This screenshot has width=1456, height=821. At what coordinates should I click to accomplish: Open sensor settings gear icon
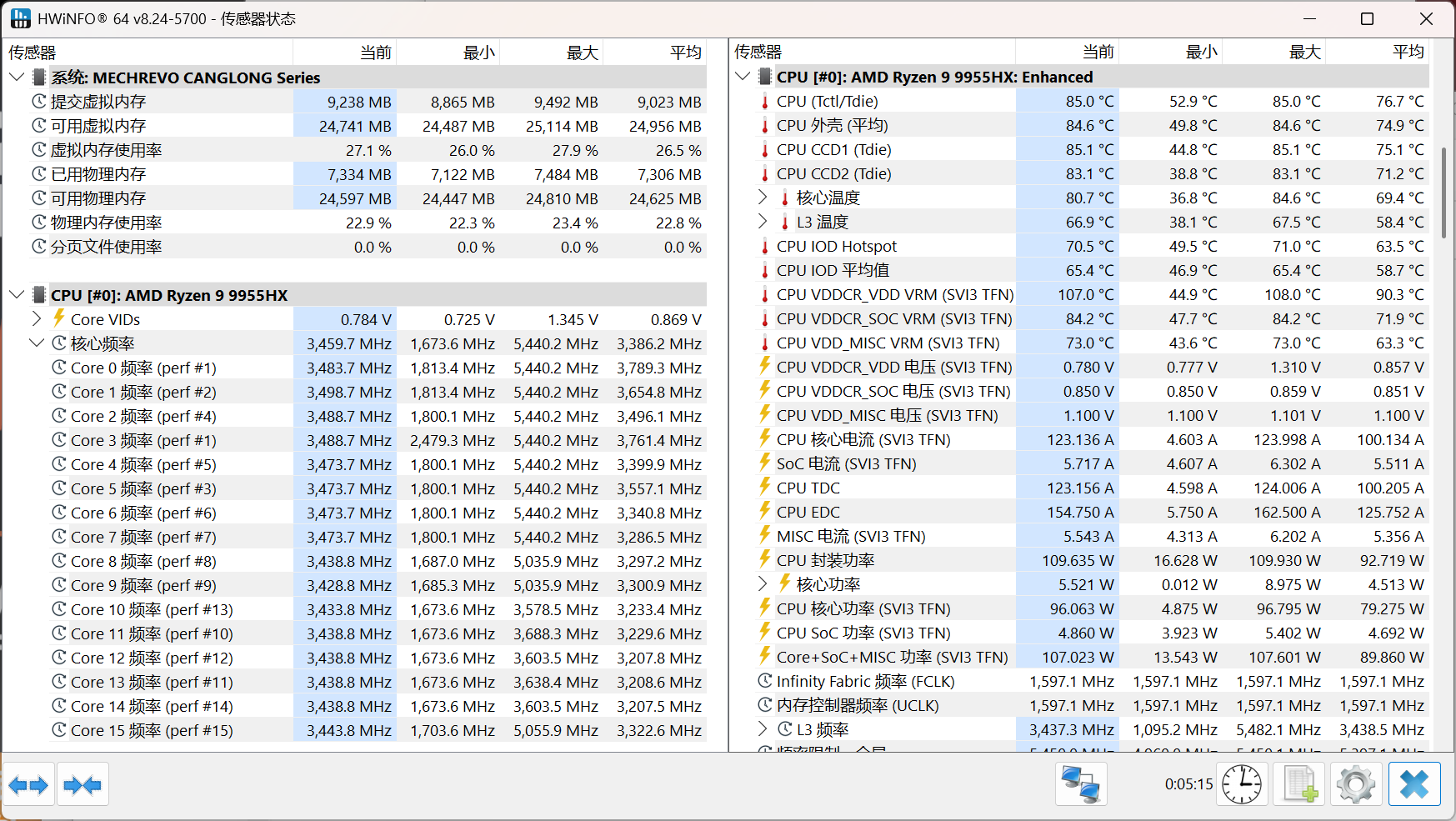[x=1356, y=784]
